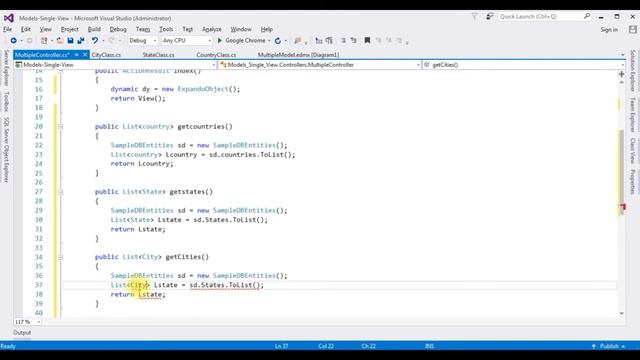Image resolution: width=640 pixels, height=360 pixels.
Task: Open the Output panel tab
Action: (22, 333)
